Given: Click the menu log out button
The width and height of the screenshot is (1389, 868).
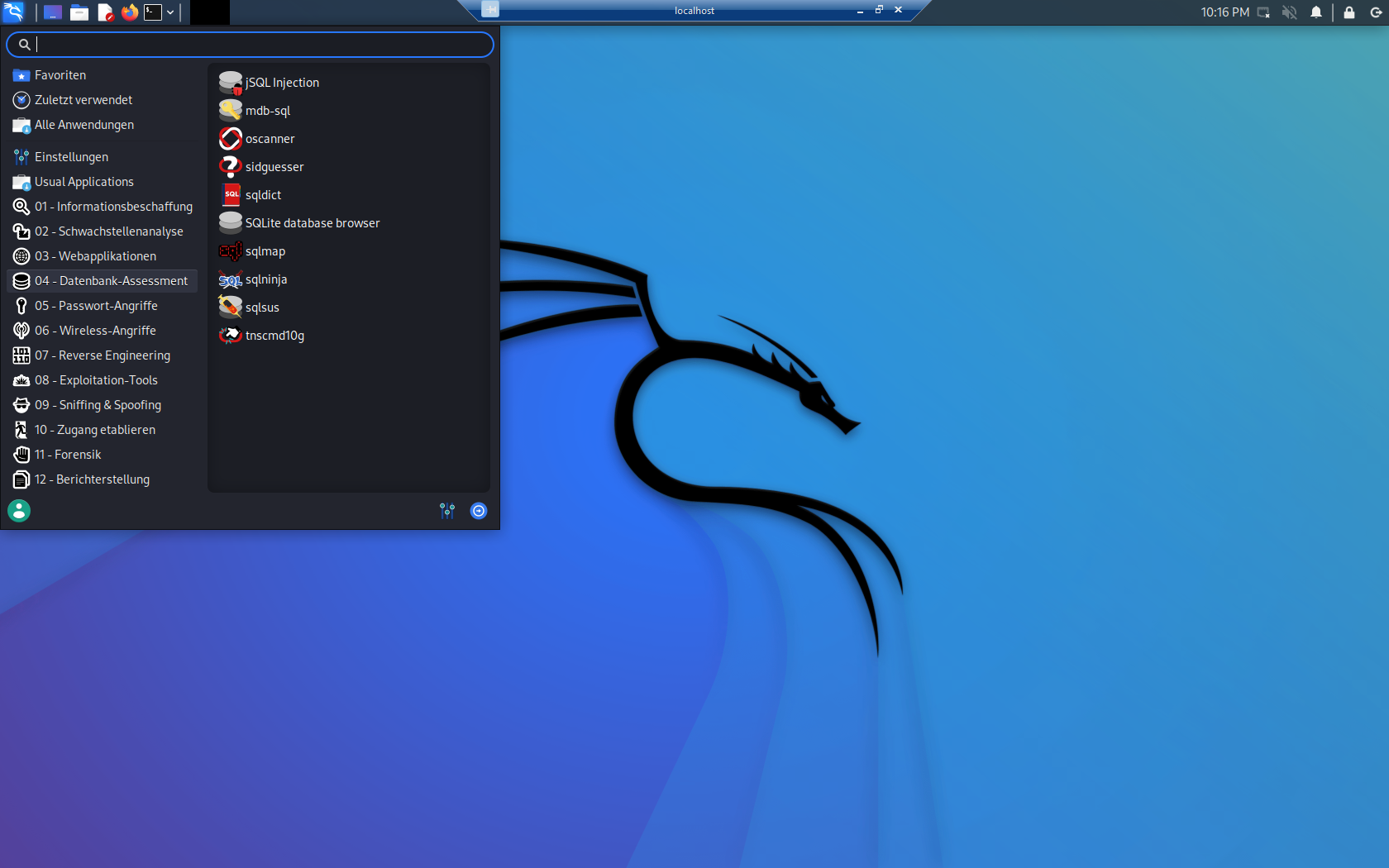Looking at the screenshot, I should click(479, 511).
